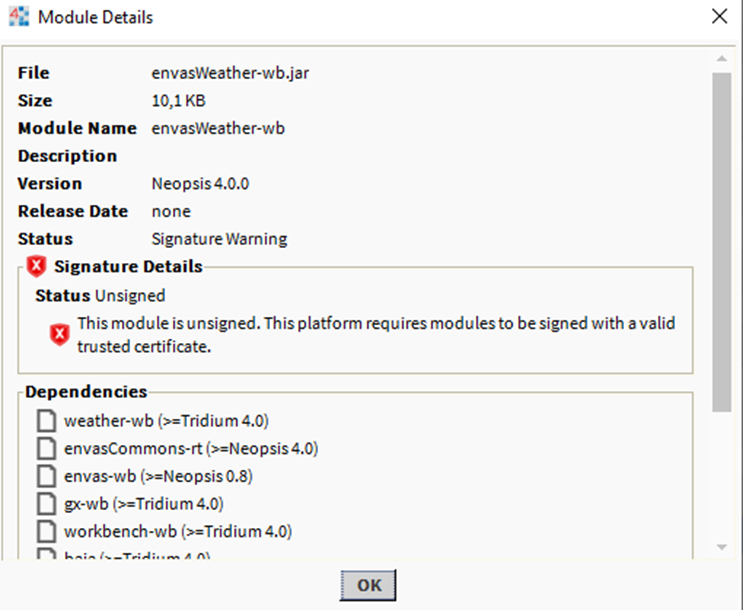Click the red shield icon next to unsigned warning
Screen dimensions: 743x610
tap(60, 335)
